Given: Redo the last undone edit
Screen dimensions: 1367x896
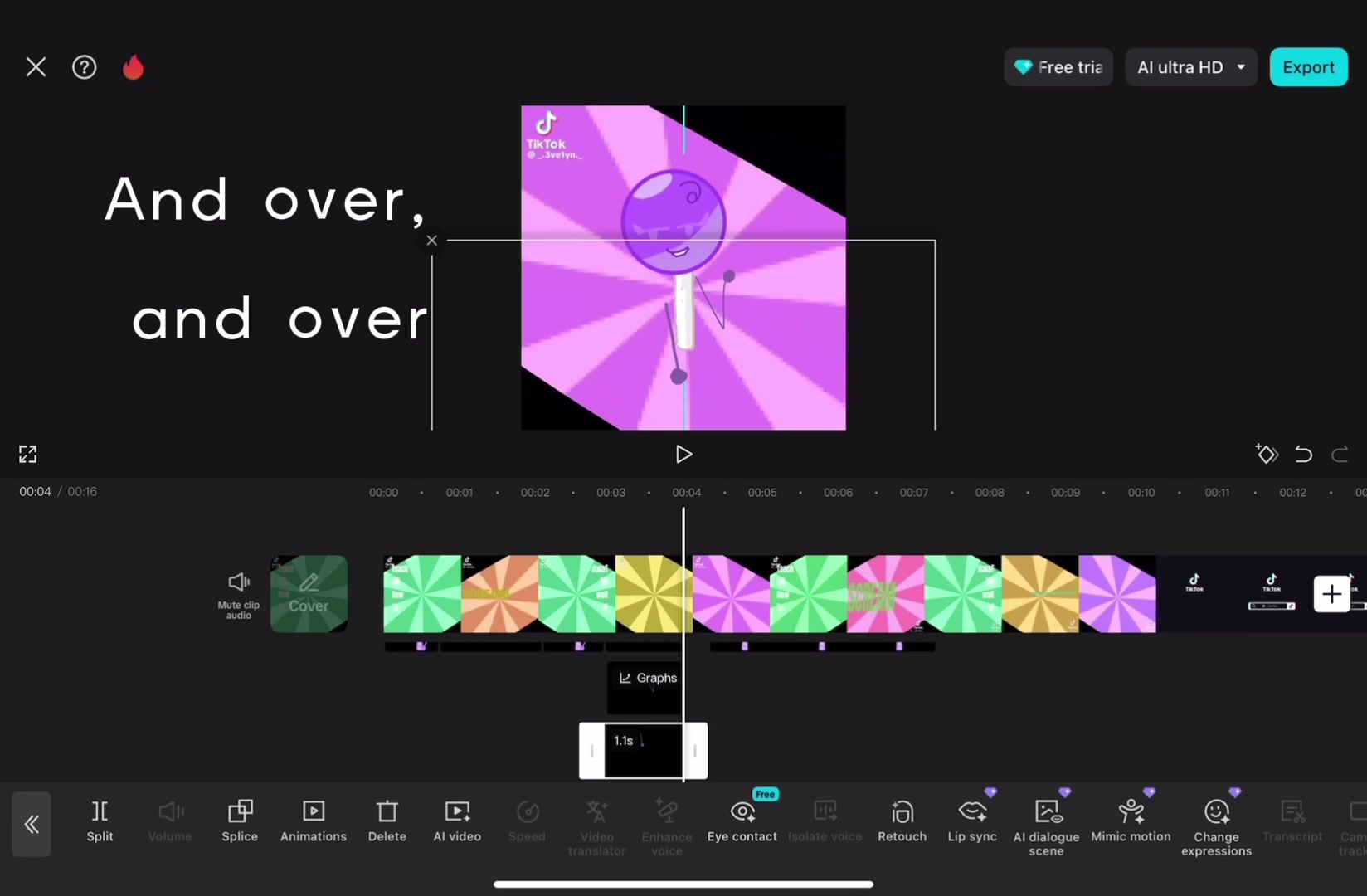Looking at the screenshot, I should (1340, 454).
